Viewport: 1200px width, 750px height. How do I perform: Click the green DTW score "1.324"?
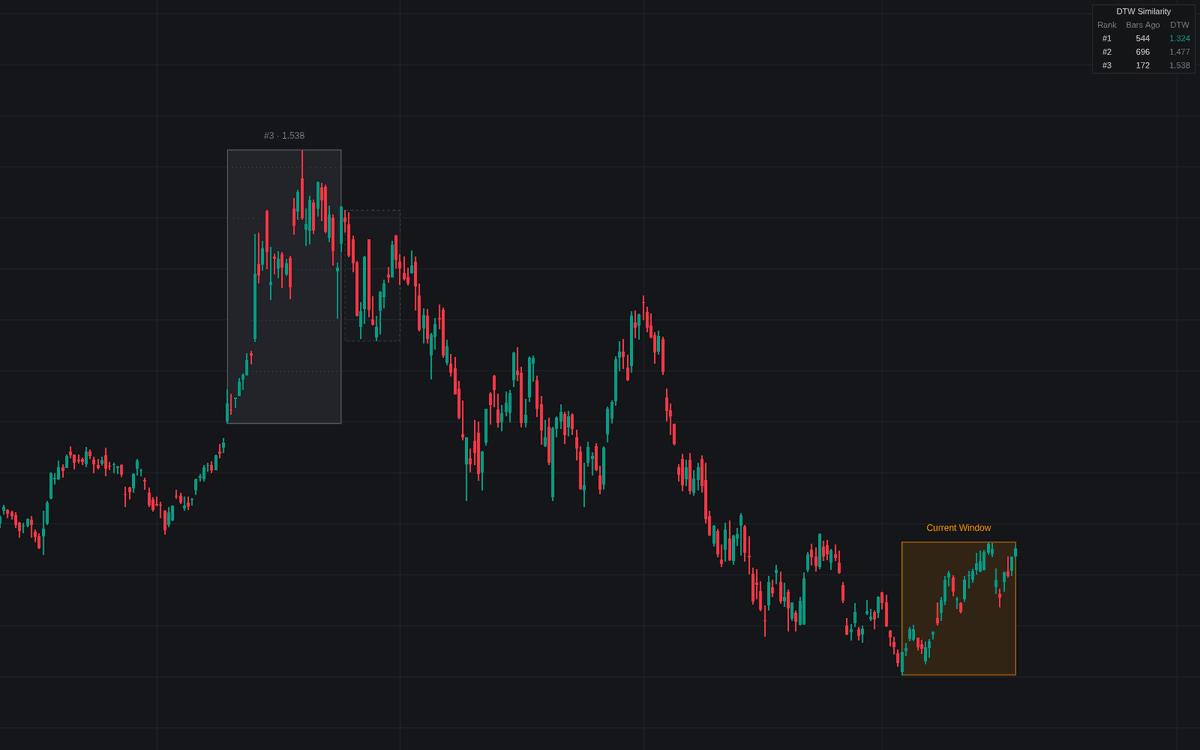(1180, 38)
